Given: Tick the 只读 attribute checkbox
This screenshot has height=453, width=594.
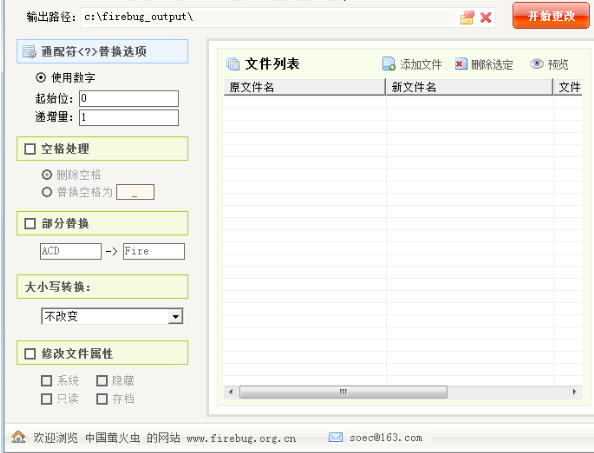Looking at the screenshot, I should click(46, 399).
